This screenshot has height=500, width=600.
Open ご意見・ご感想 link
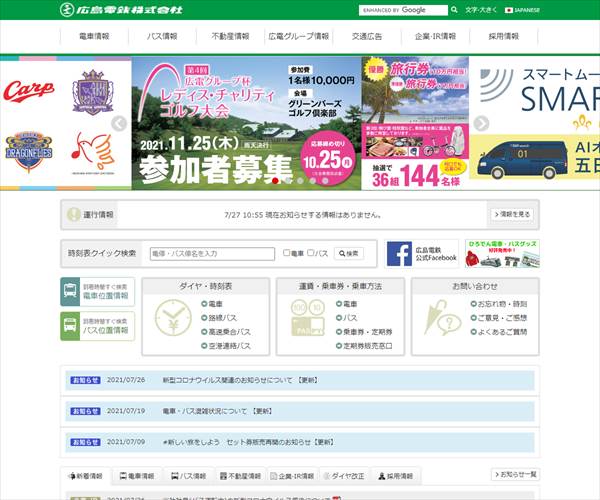(x=499, y=318)
